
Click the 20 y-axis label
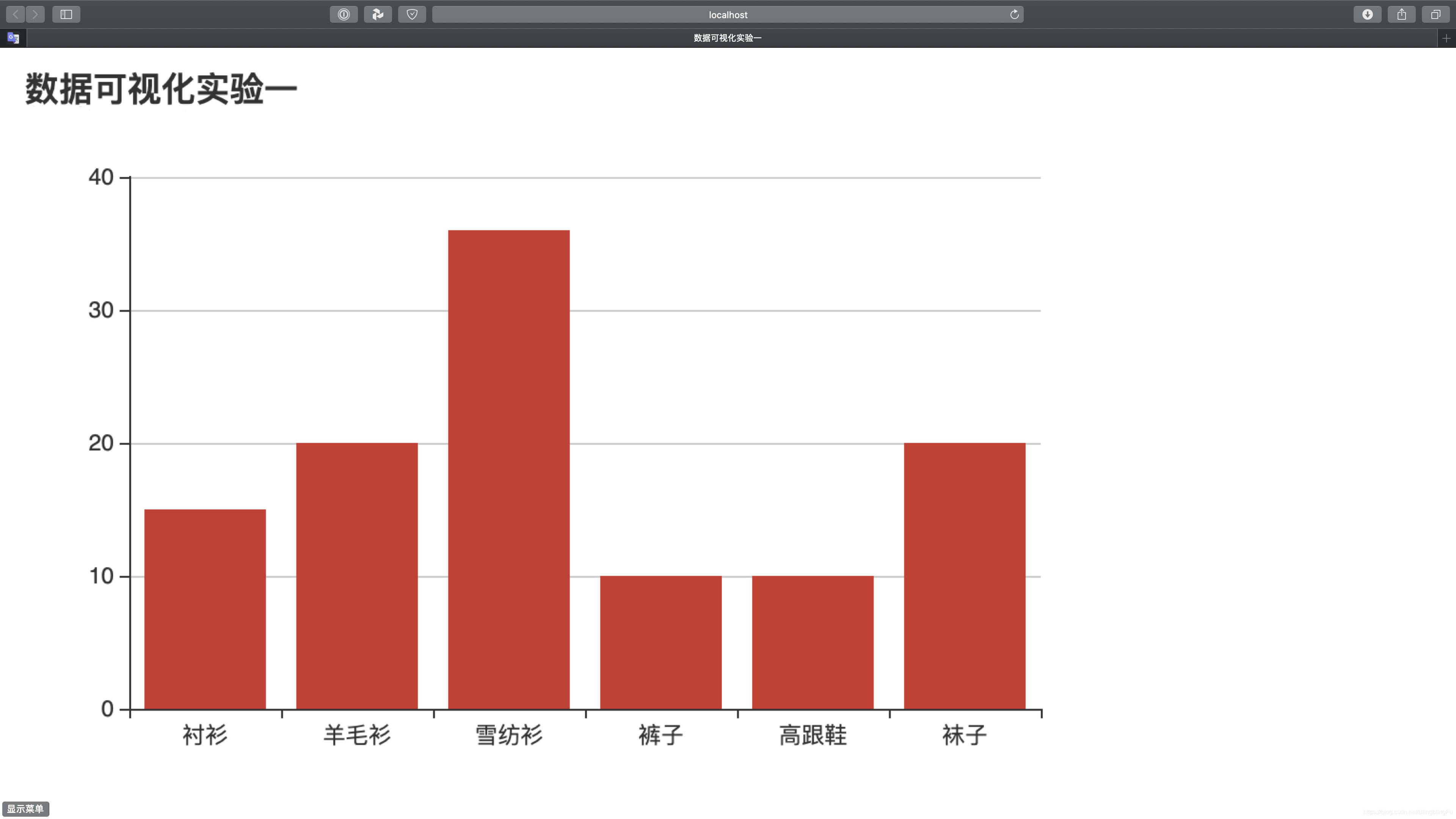click(x=101, y=443)
